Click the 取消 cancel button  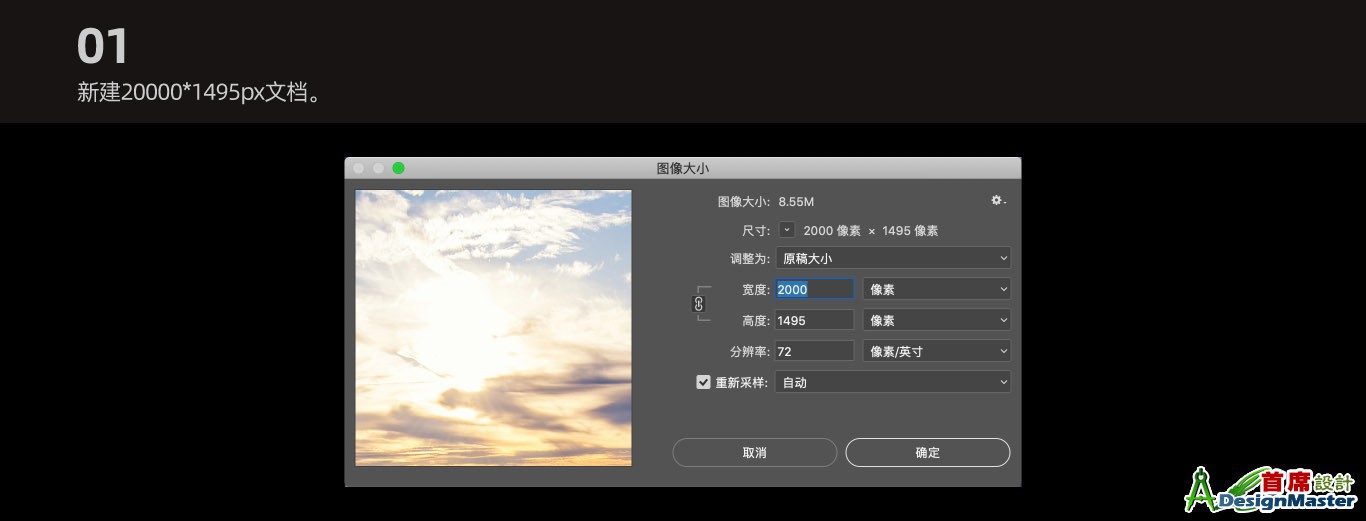[754, 452]
